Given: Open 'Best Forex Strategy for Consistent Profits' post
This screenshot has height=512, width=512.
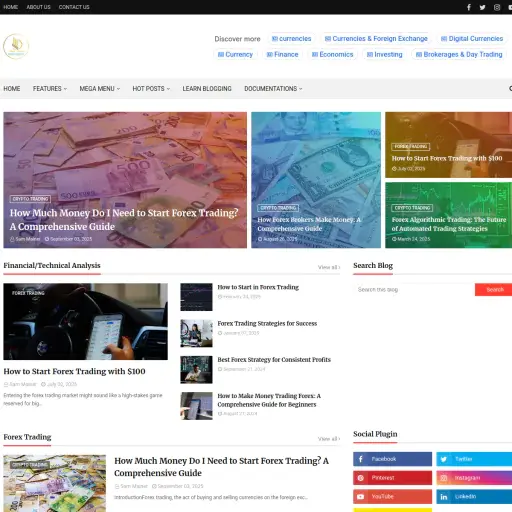Looking at the screenshot, I should (274, 360).
